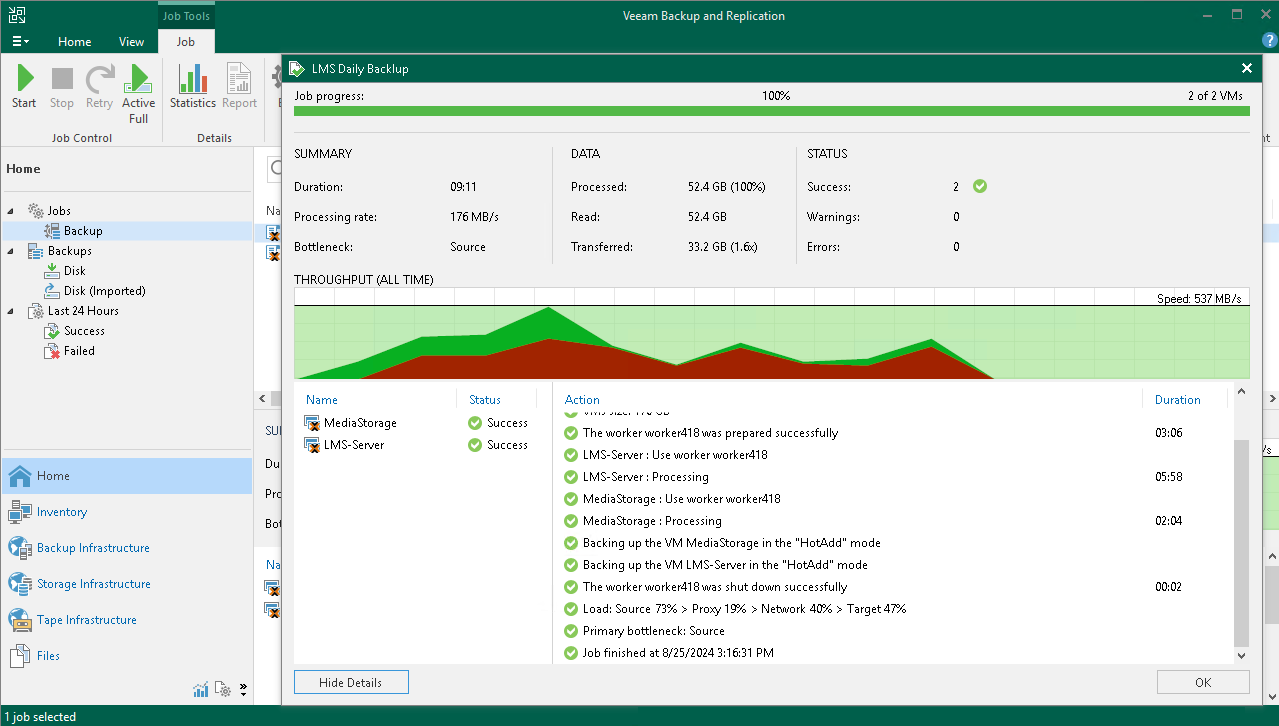Image resolution: width=1279 pixels, height=726 pixels.
Task: Click the action log vertical scrollbar thumb
Action: (x=1241, y=541)
